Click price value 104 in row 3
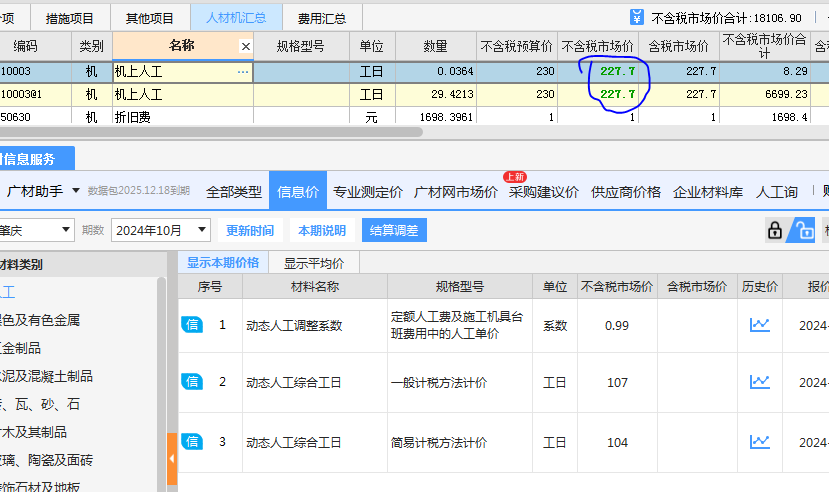The width and height of the screenshot is (829, 492). pyautogui.click(x=617, y=442)
